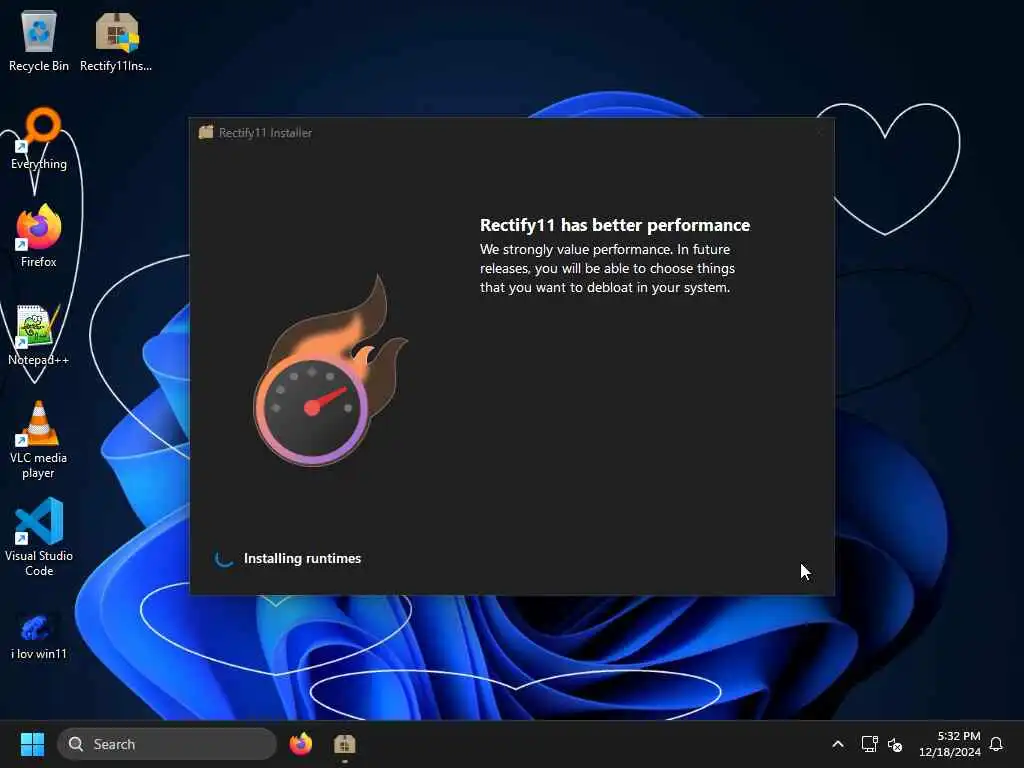Select the 'i lov win11' desktop icon
1024x768 pixels.
tap(39, 635)
